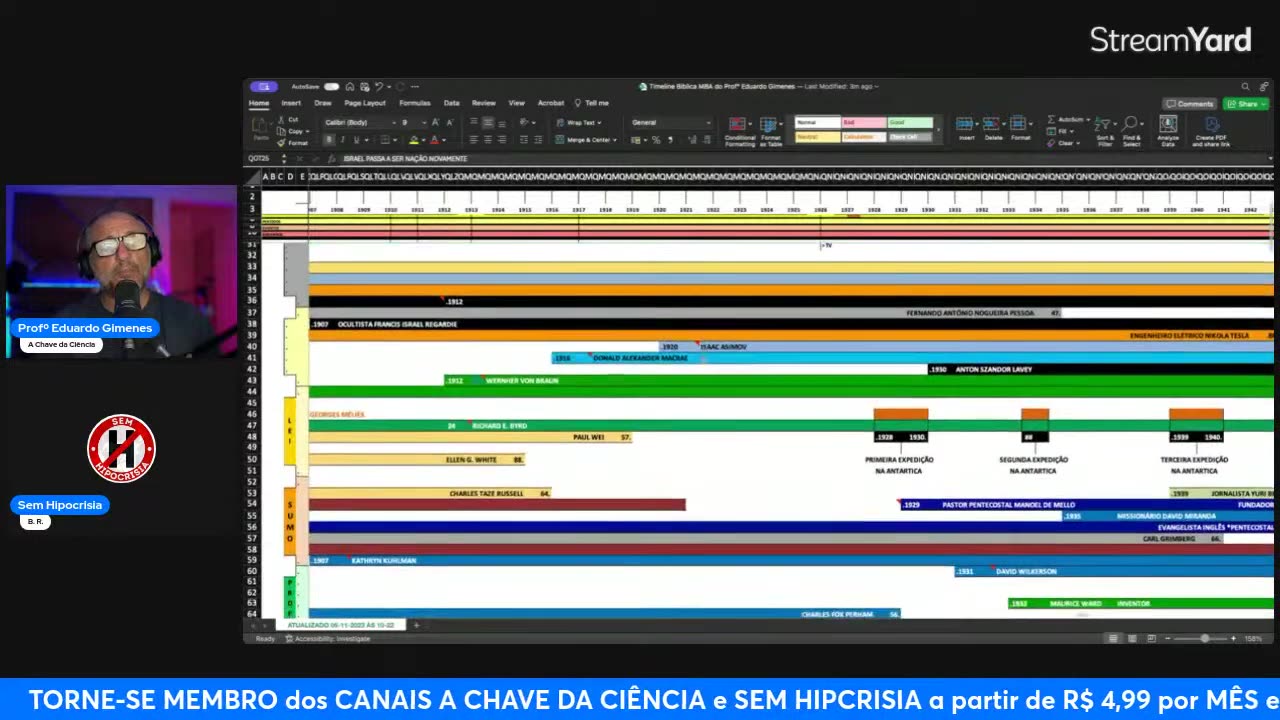Select the ATUALIZADO sheet tab
1280x720 pixels.
pos(342,625)
